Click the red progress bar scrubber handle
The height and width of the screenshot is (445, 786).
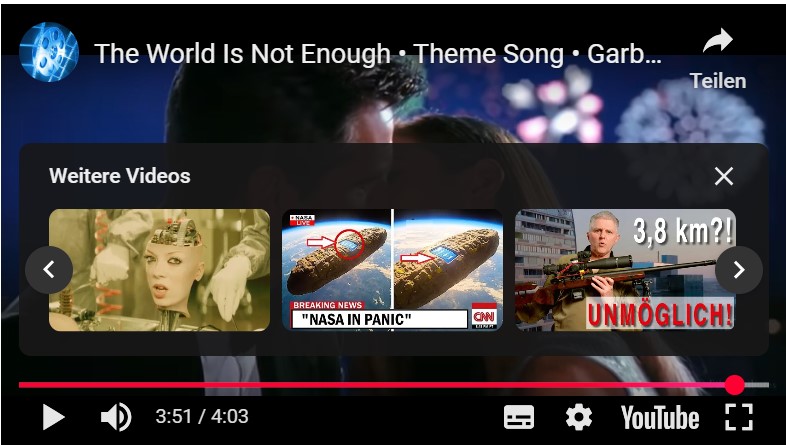point(734,385)
